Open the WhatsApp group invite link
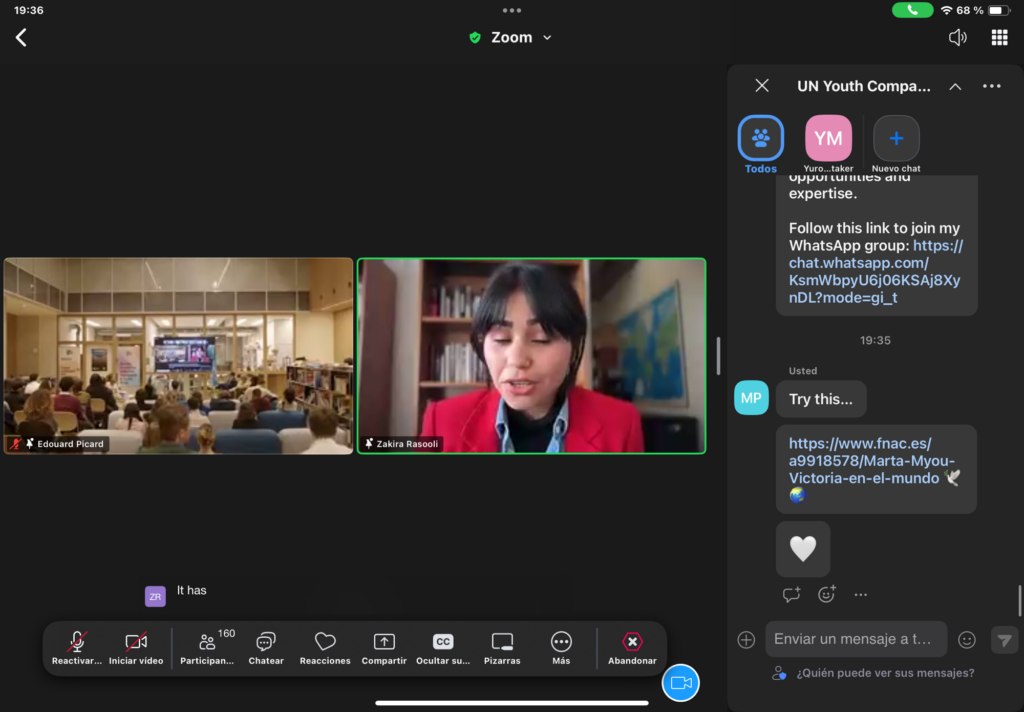 click(x=873, y=272)
